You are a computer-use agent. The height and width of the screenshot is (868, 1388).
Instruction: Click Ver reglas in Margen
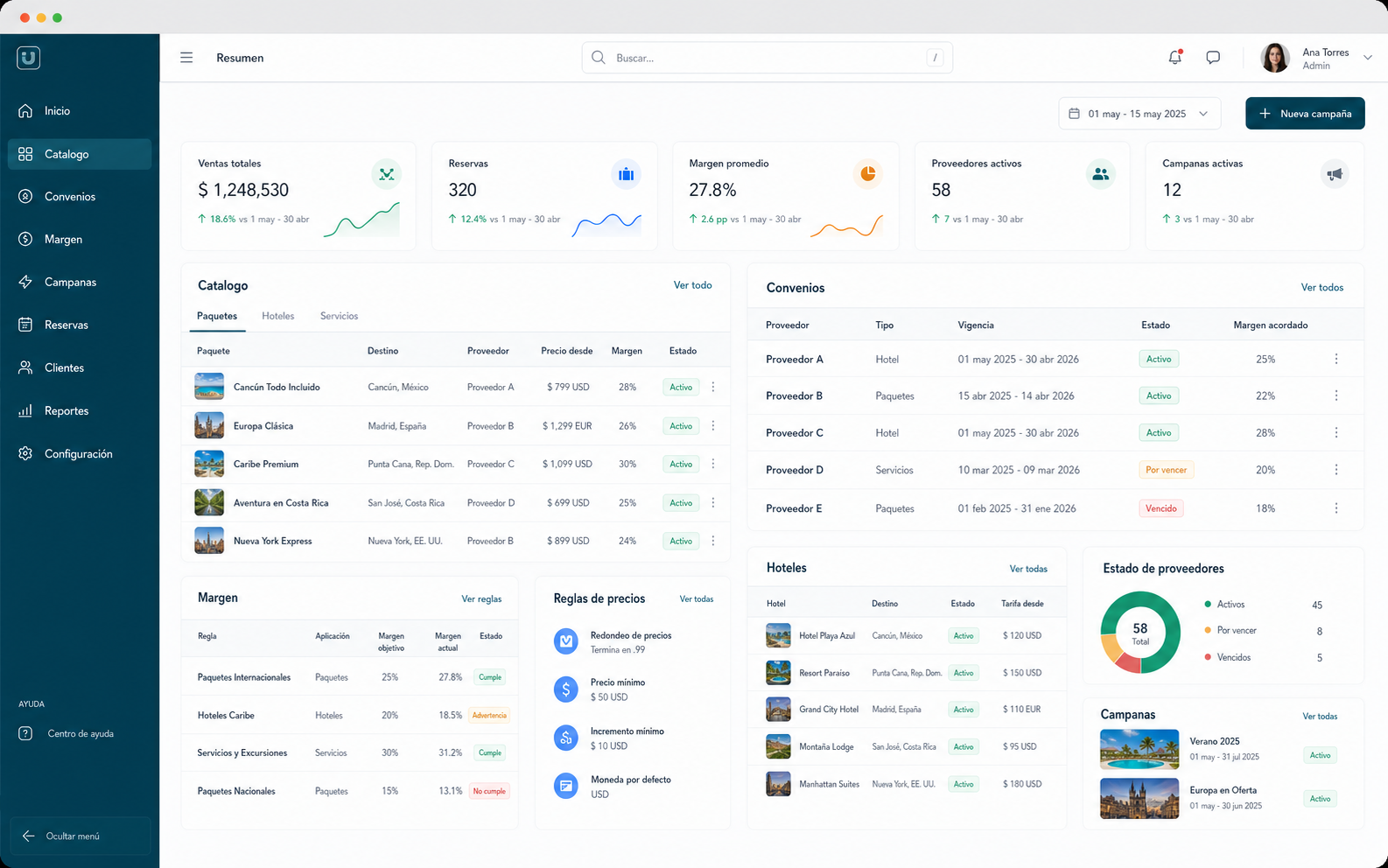pos(481,598)
